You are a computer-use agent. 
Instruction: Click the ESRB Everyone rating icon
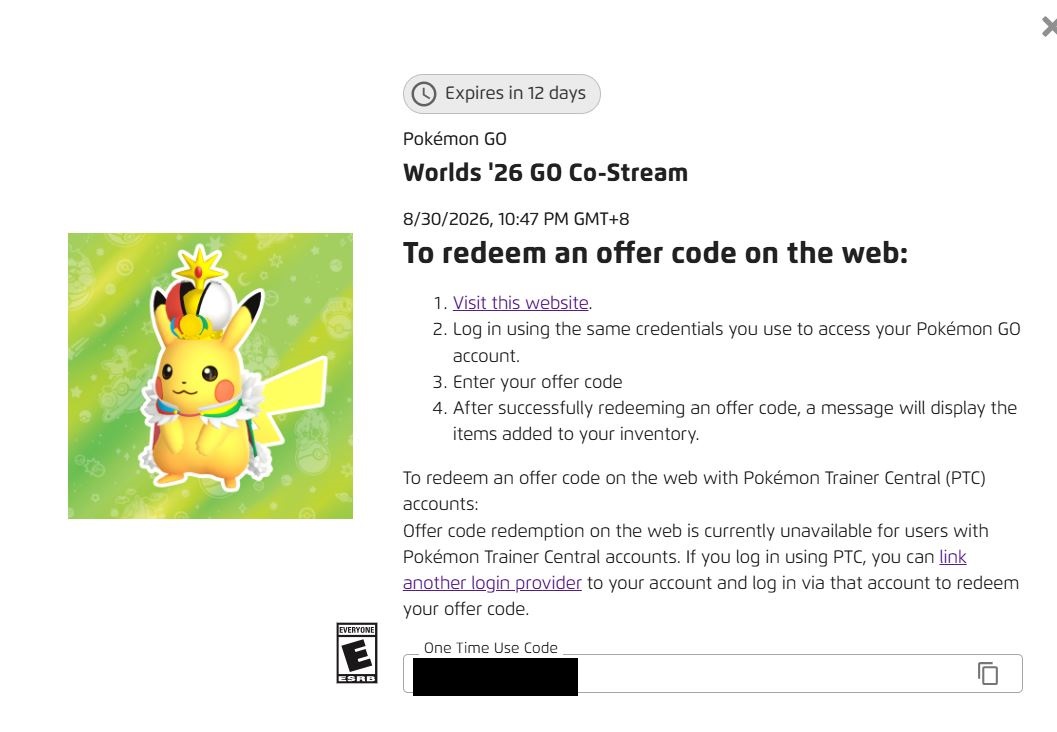point(357,652)
